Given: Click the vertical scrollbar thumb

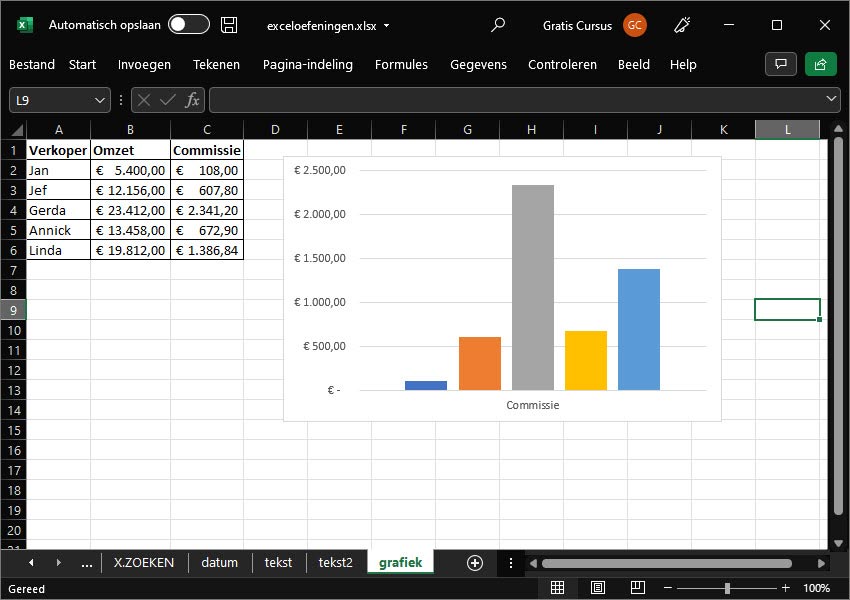Looking at the screenshot, I should [838, 326].
